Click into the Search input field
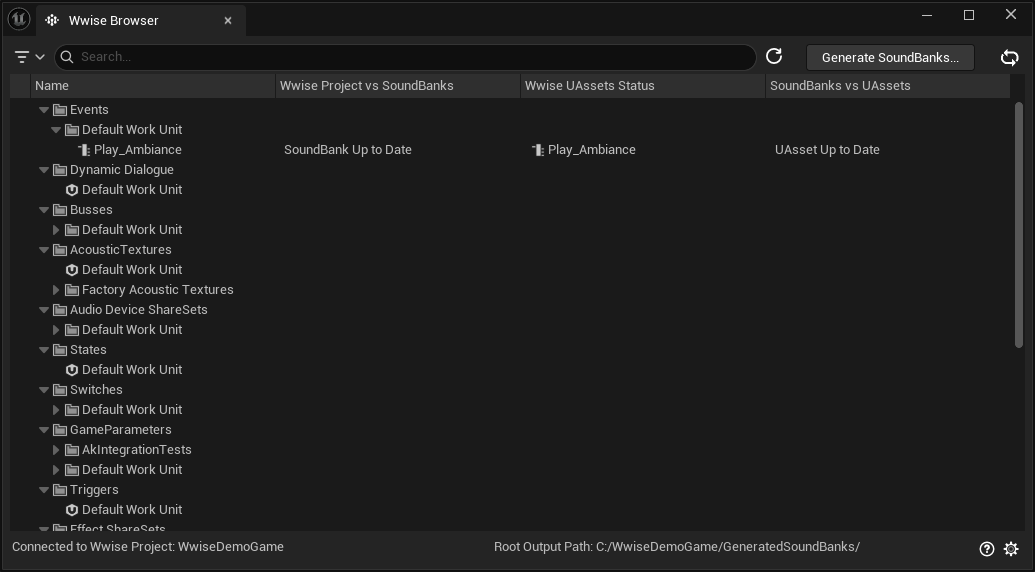The width and height of the screenshot is (1035, 572). point(410,57)
